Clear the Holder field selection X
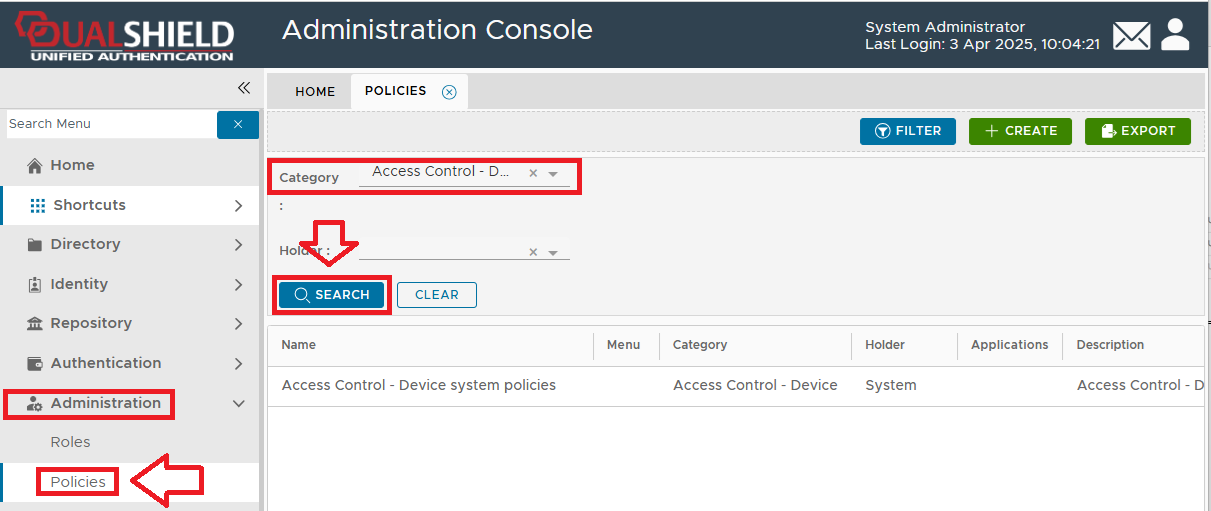 pos(533,253)
